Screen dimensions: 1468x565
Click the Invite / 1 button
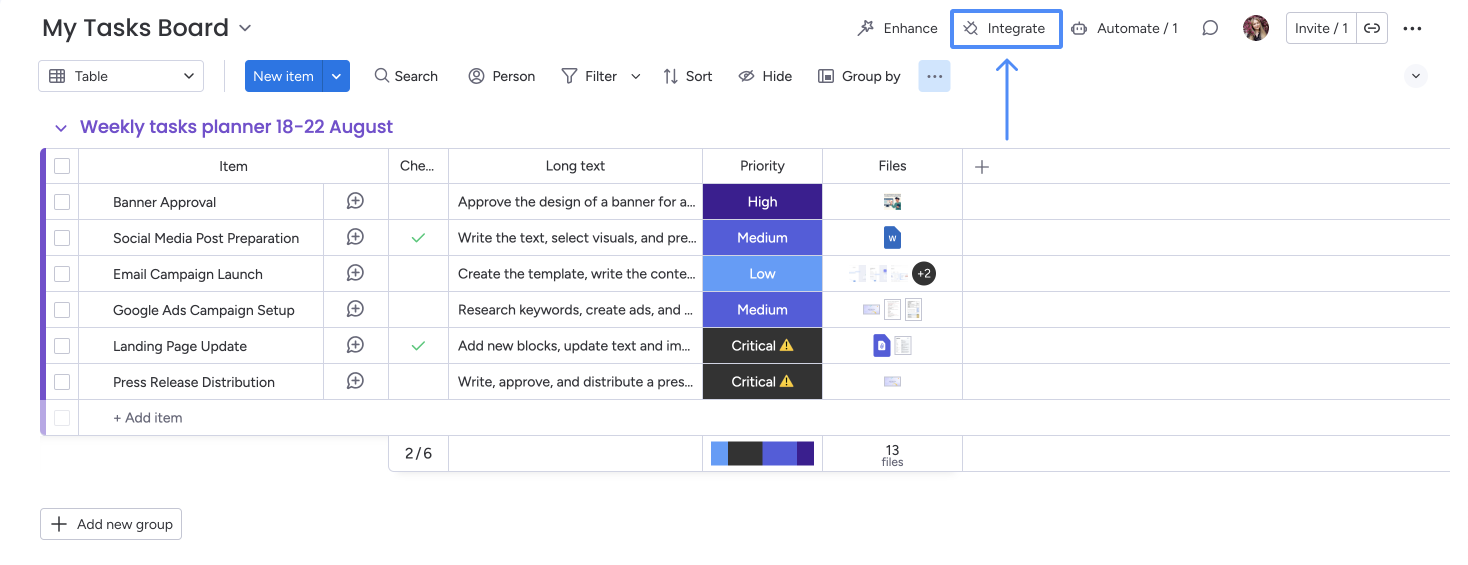1320,28
